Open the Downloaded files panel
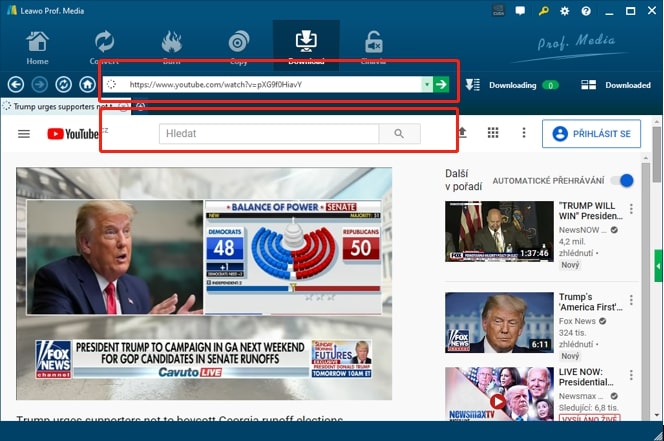 [x=616, y=85]
